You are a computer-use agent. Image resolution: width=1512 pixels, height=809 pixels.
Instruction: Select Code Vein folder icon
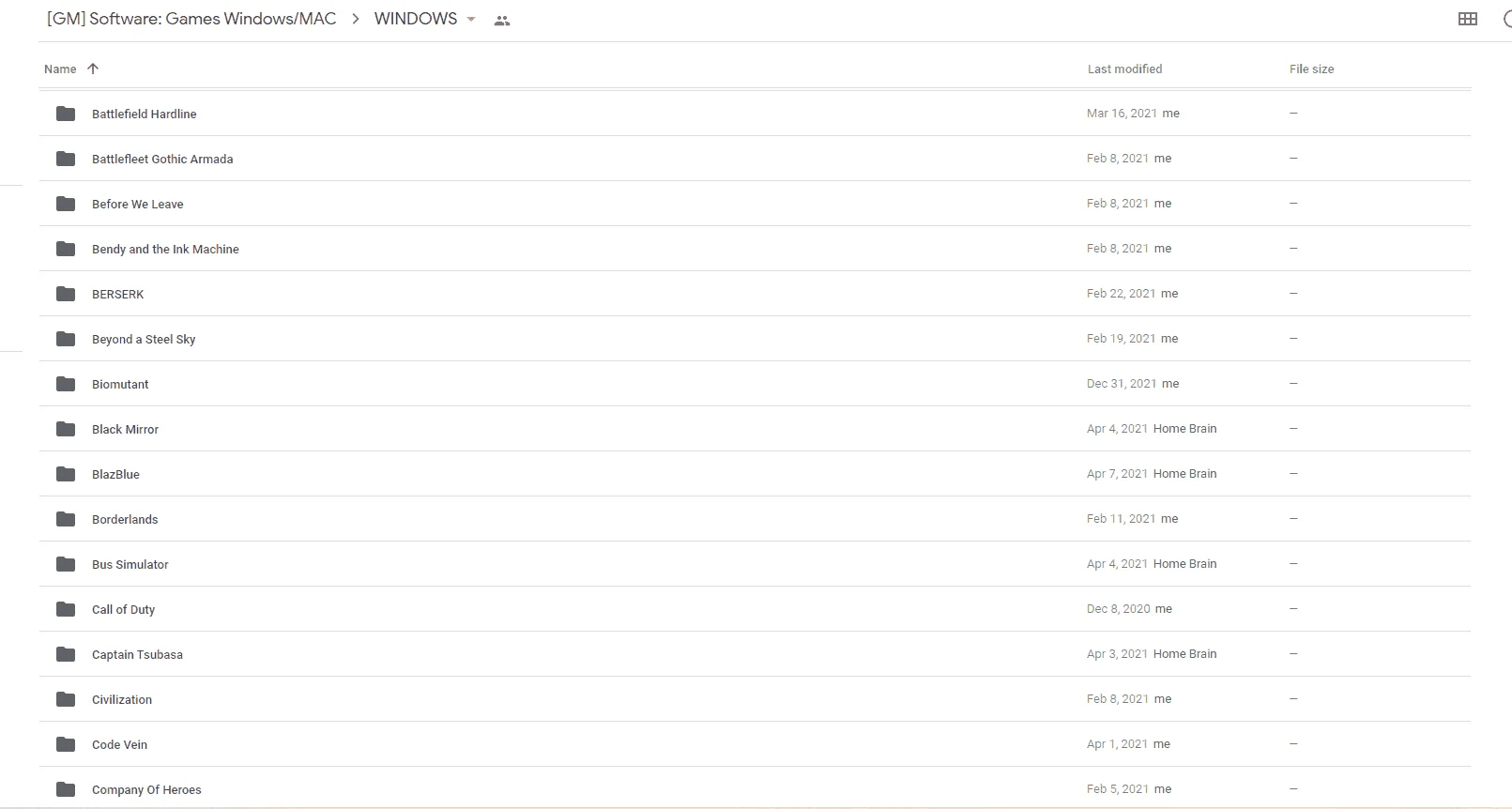pyautogui.click(x=66, y=744)
